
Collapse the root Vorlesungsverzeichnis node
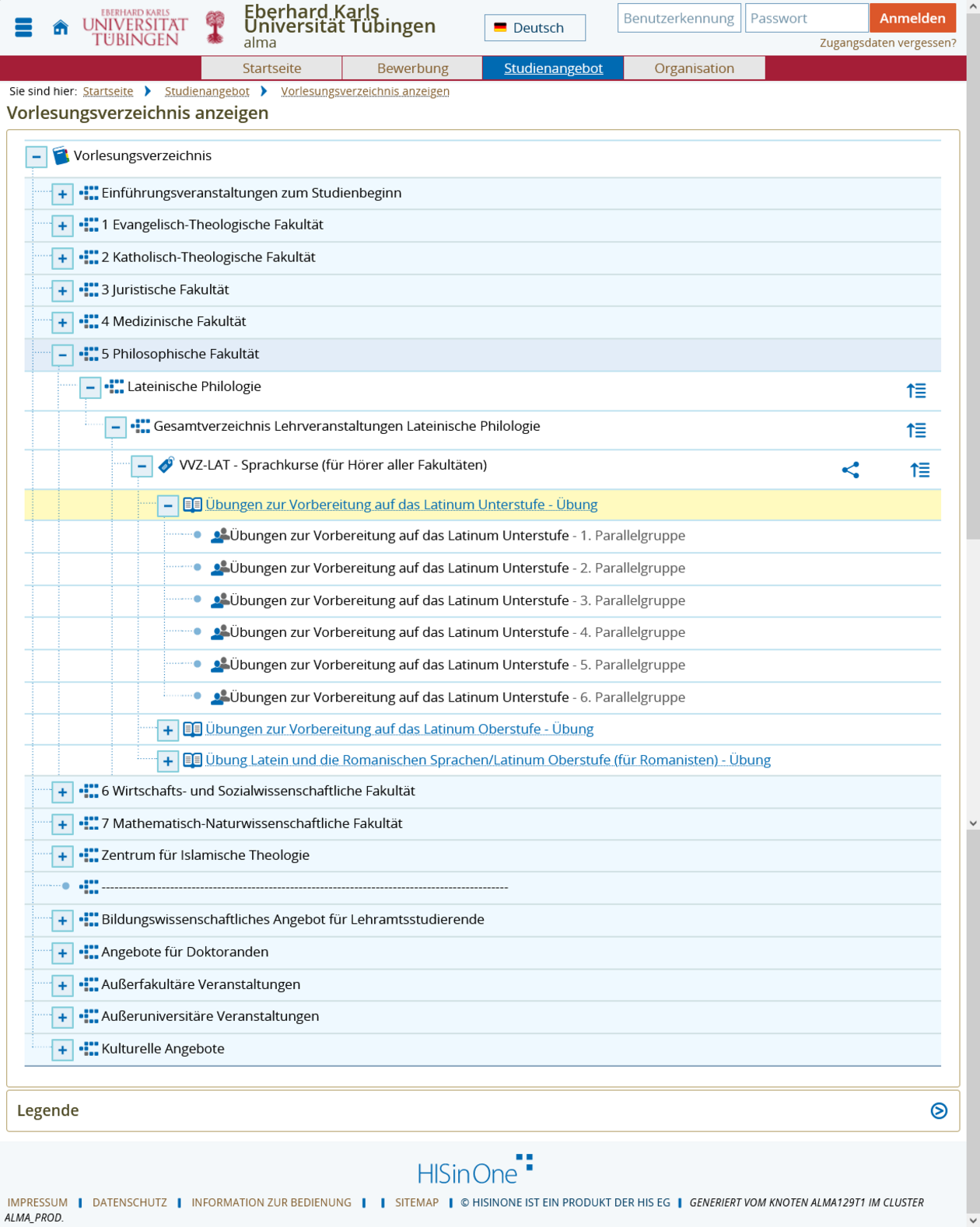pos(36,156)
